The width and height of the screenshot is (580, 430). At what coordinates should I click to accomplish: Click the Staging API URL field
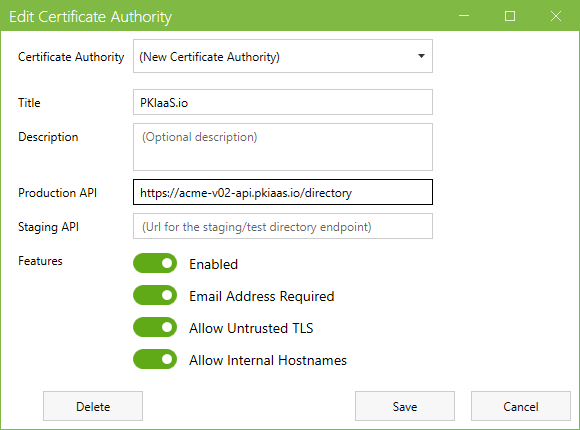tap(283, 226)
